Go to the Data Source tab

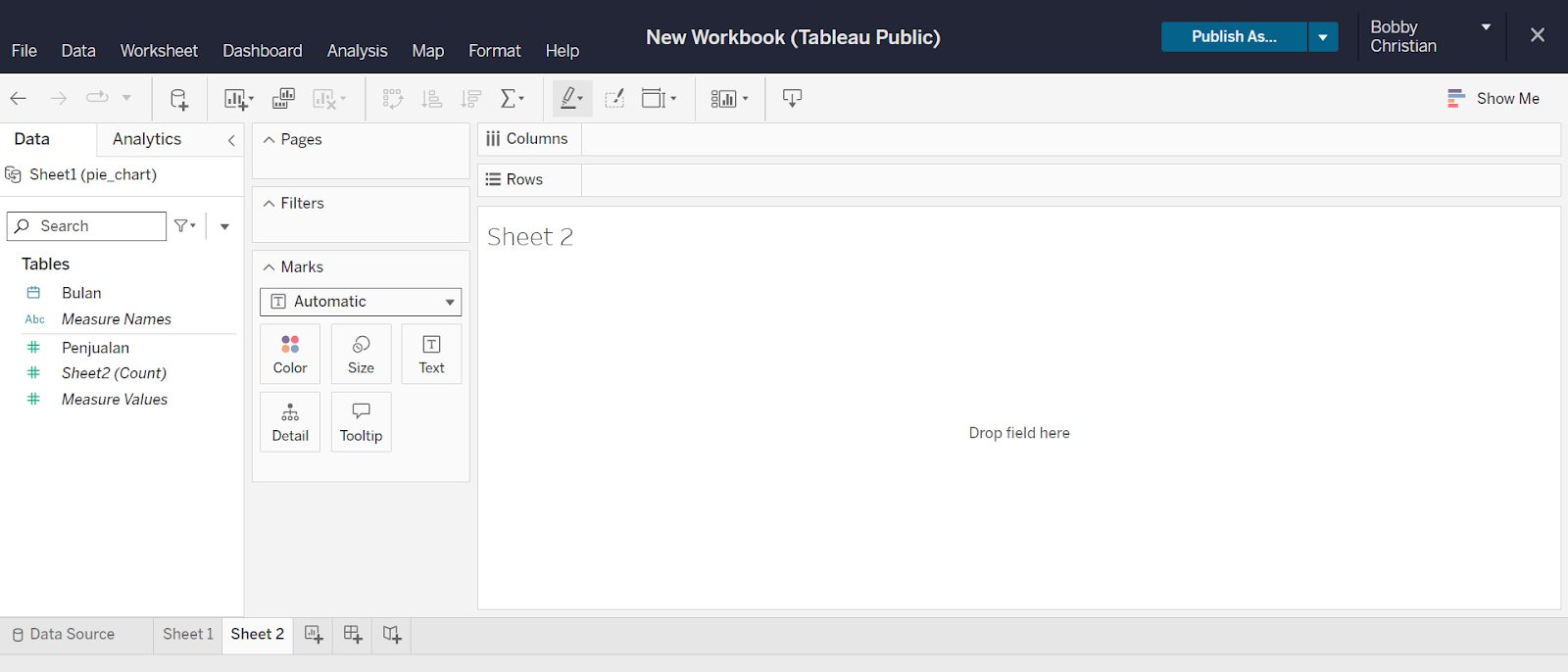[64, 635]
